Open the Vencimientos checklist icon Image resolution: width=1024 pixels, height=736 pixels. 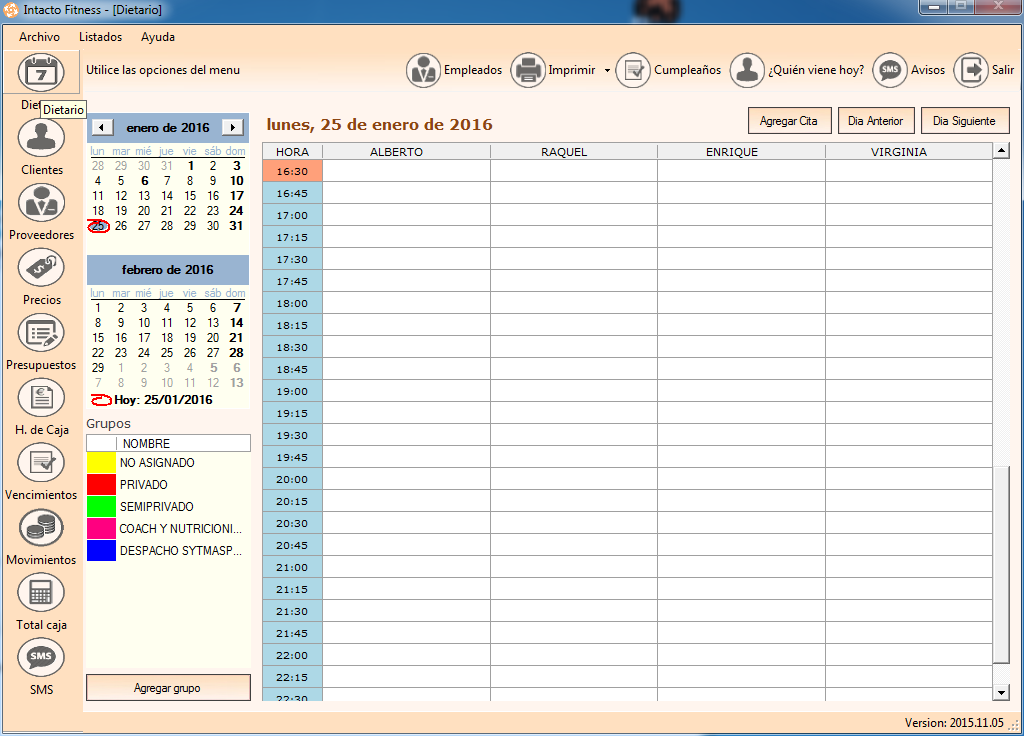[41, 463]
